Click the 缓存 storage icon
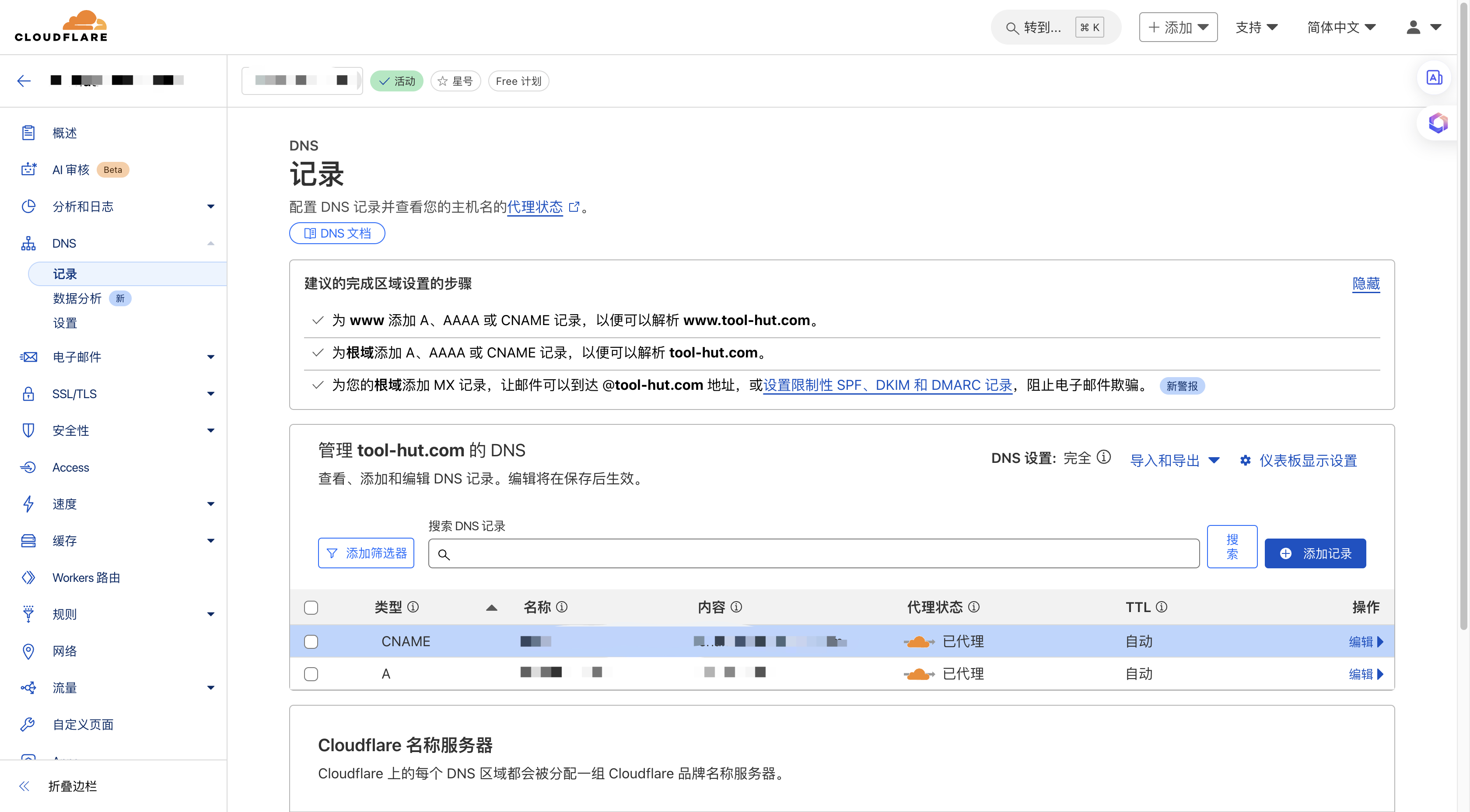 pyautogui.click(x=28, y=540)
